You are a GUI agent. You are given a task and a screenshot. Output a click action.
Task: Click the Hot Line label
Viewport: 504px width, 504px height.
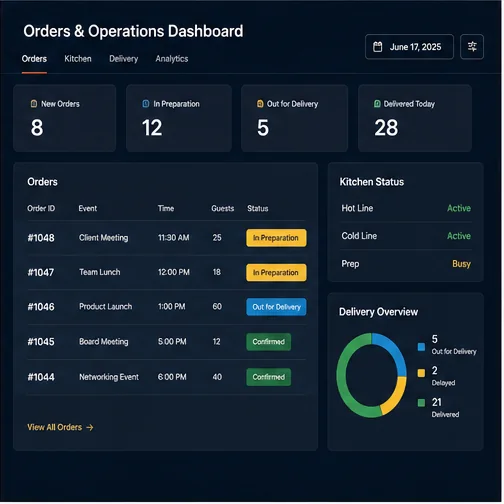click(358, 209)
